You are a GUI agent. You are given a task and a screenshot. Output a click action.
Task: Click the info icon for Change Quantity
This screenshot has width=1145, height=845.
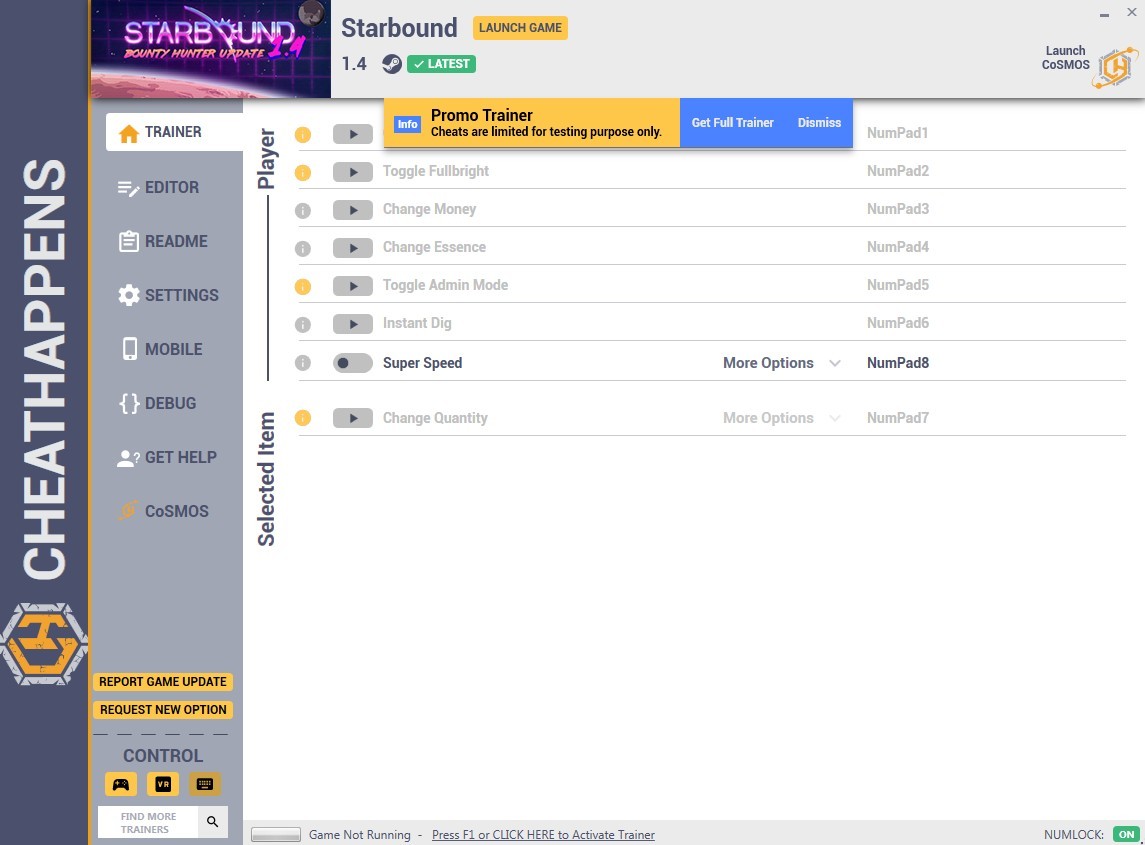coord(302,418)
